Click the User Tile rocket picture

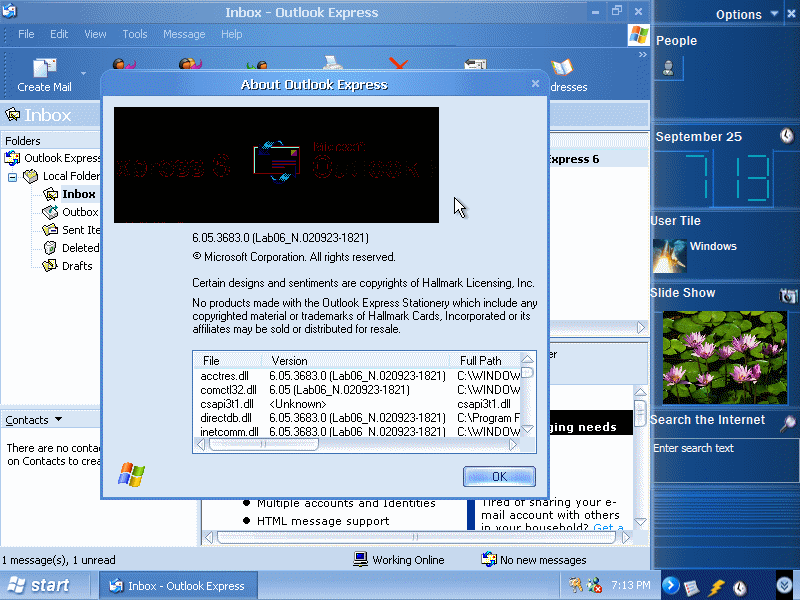670,256
